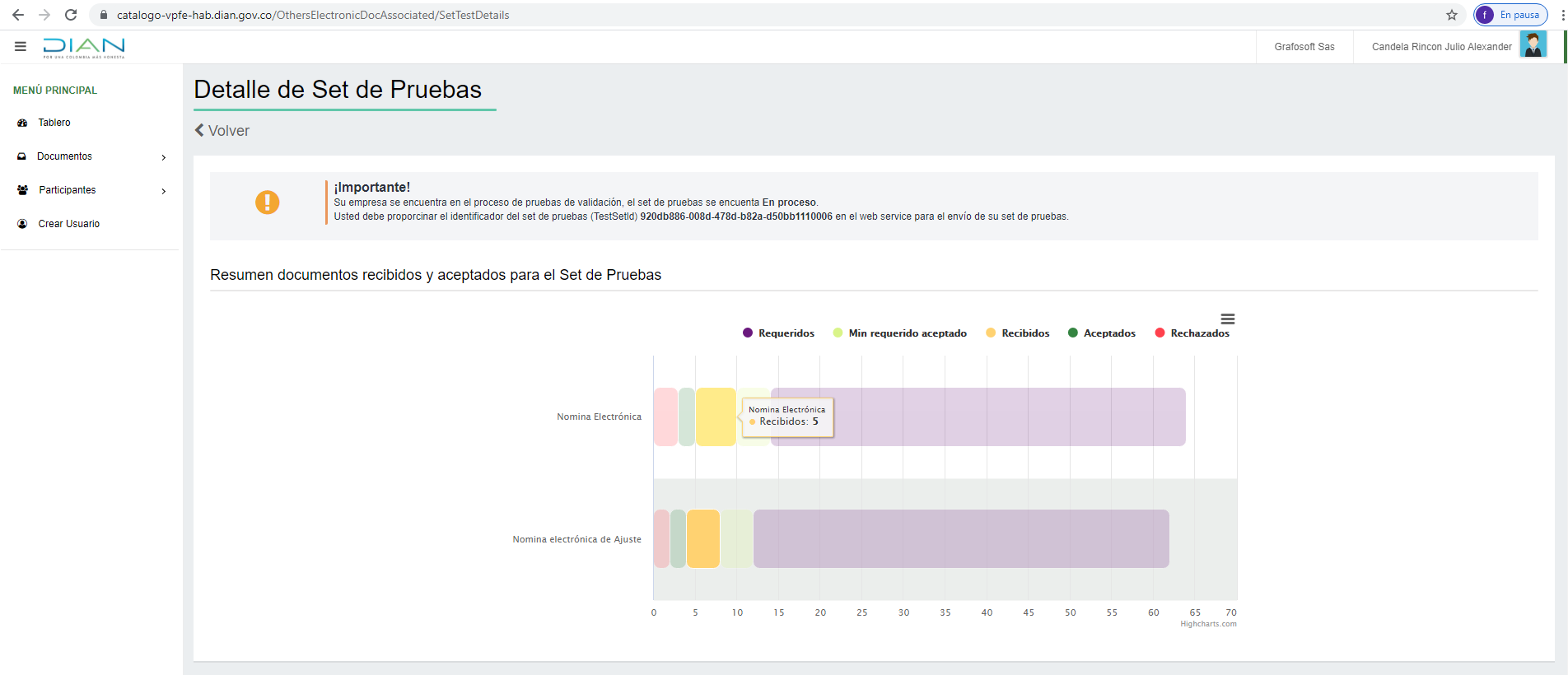Toggle the Requeridos series in the legend

click(778, 333)
